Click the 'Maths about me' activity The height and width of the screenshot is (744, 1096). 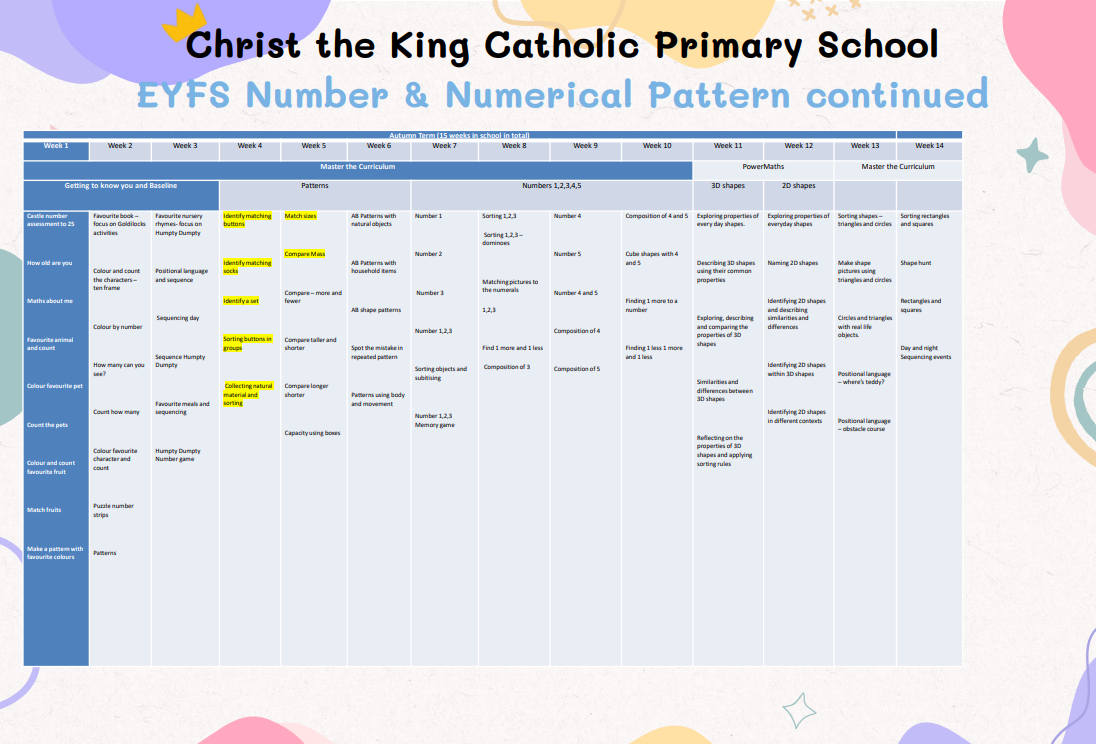[50, 301]
